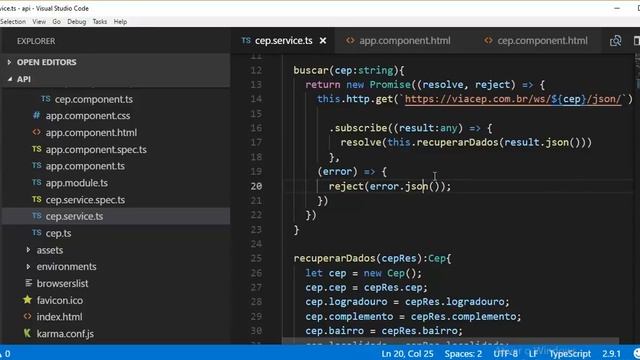Viewport: 640px width, 360px height.
Task: Open the Tasks menu
Action: click(100, 22)
